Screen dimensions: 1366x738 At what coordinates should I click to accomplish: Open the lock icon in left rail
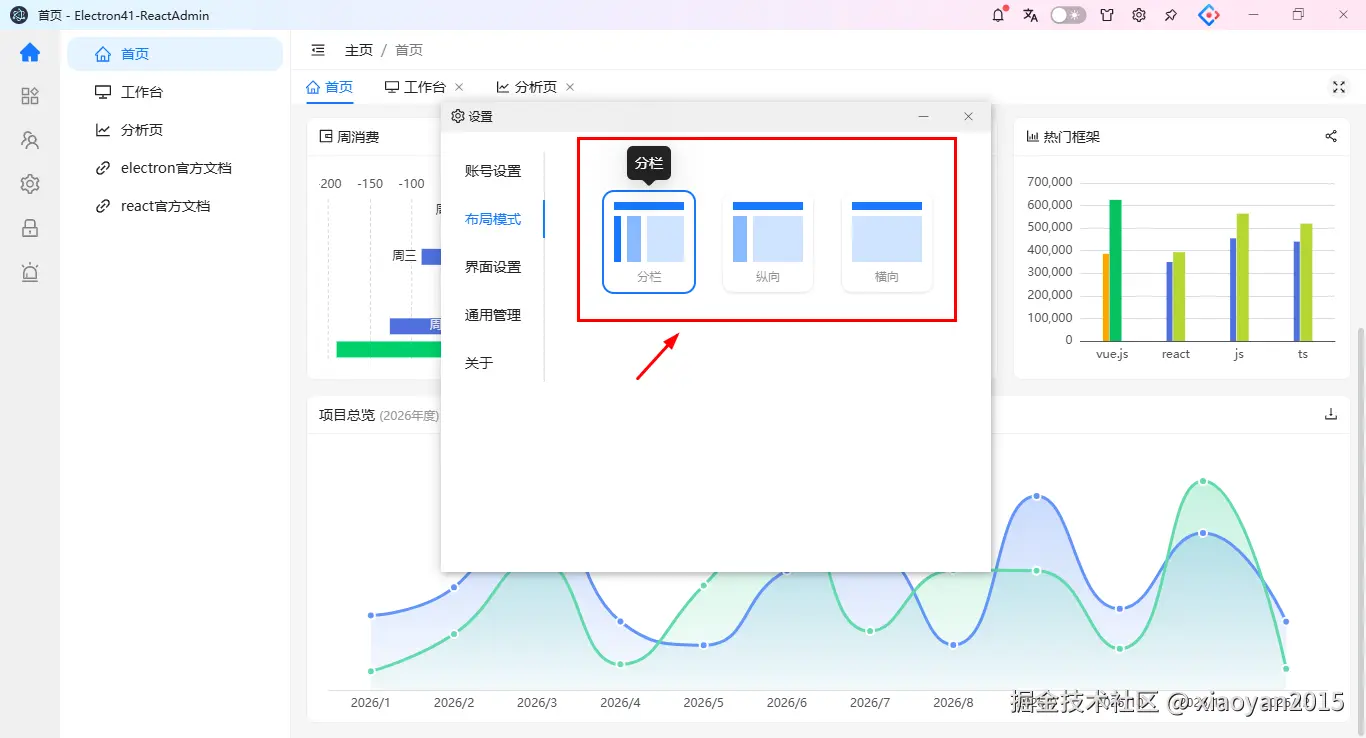(x=30, y=228)
